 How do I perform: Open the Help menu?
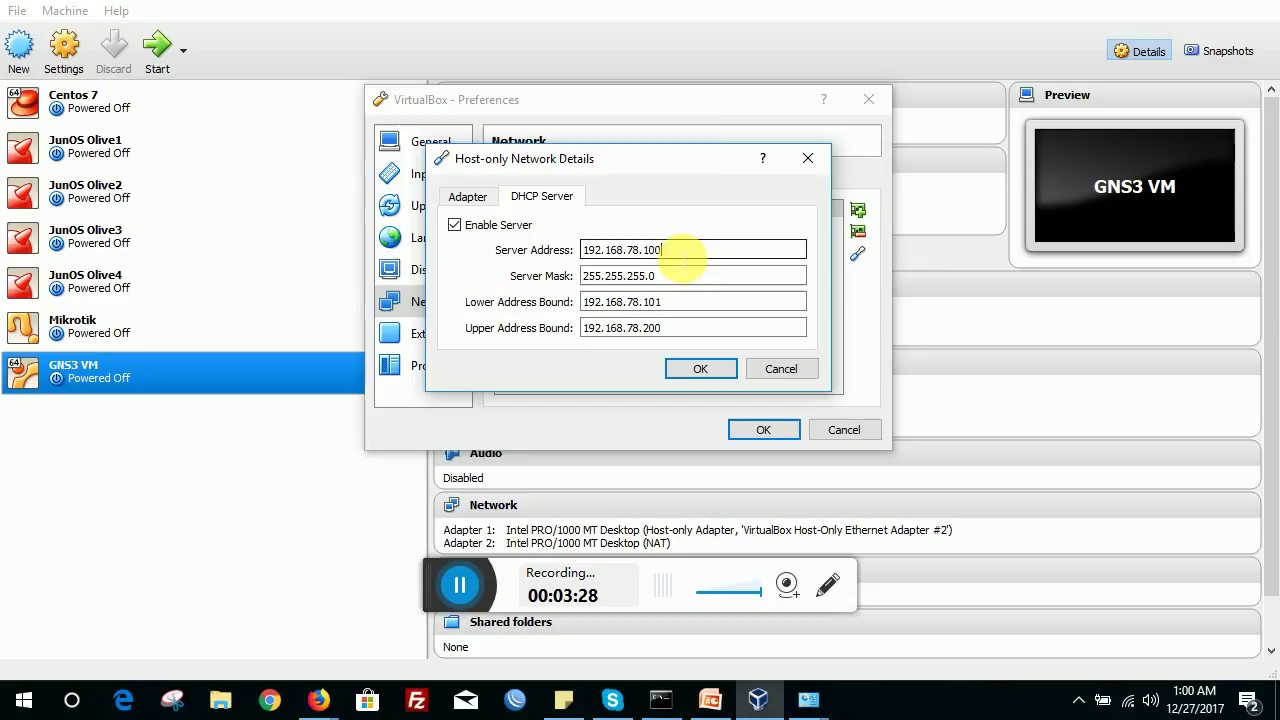coord(116,10)
